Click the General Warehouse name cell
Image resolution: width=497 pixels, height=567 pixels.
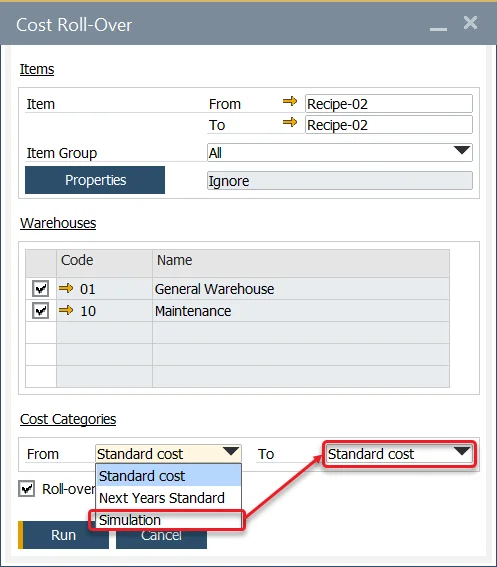pos(301,289)
